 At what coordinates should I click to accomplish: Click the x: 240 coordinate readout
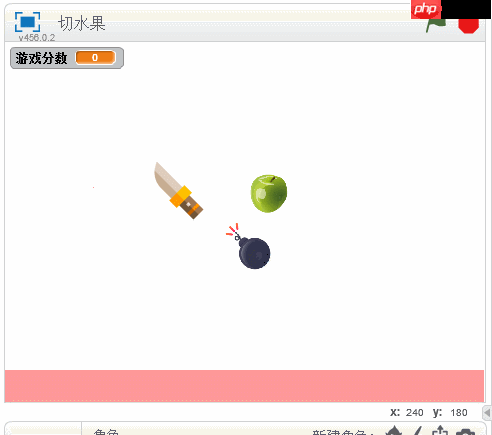point(407,413)
